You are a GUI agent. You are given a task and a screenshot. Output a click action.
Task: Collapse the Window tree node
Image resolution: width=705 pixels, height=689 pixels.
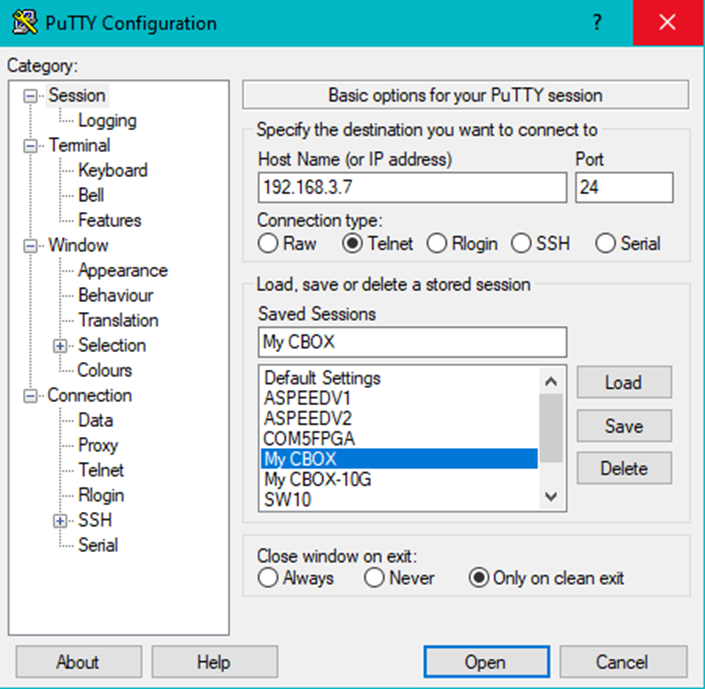(31, 246)
